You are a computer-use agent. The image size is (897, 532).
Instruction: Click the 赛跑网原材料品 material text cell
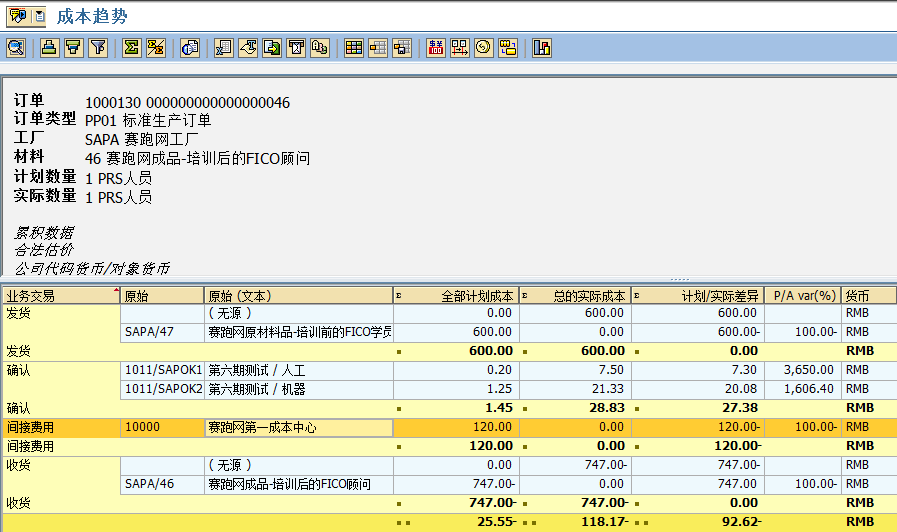coord(299,332)
